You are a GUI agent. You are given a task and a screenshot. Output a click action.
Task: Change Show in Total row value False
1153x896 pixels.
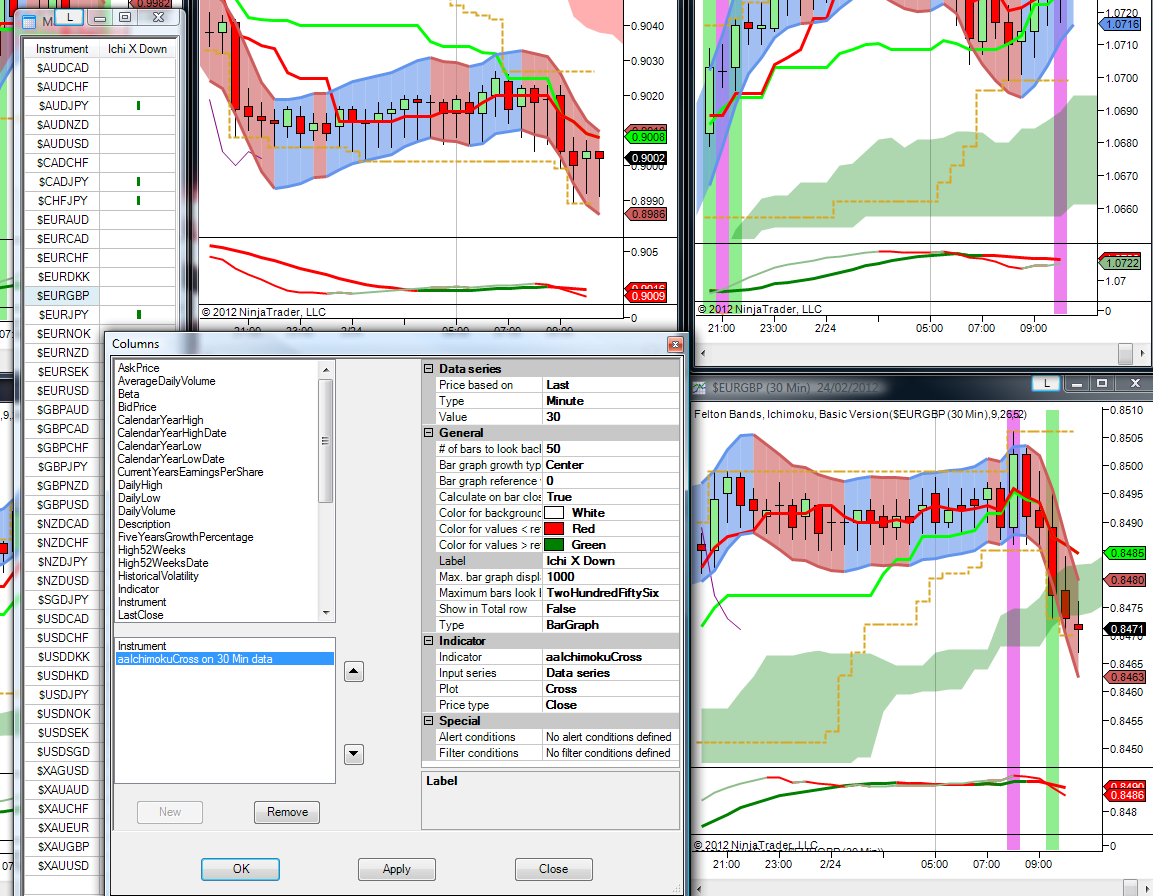click(x=610, y=608)
